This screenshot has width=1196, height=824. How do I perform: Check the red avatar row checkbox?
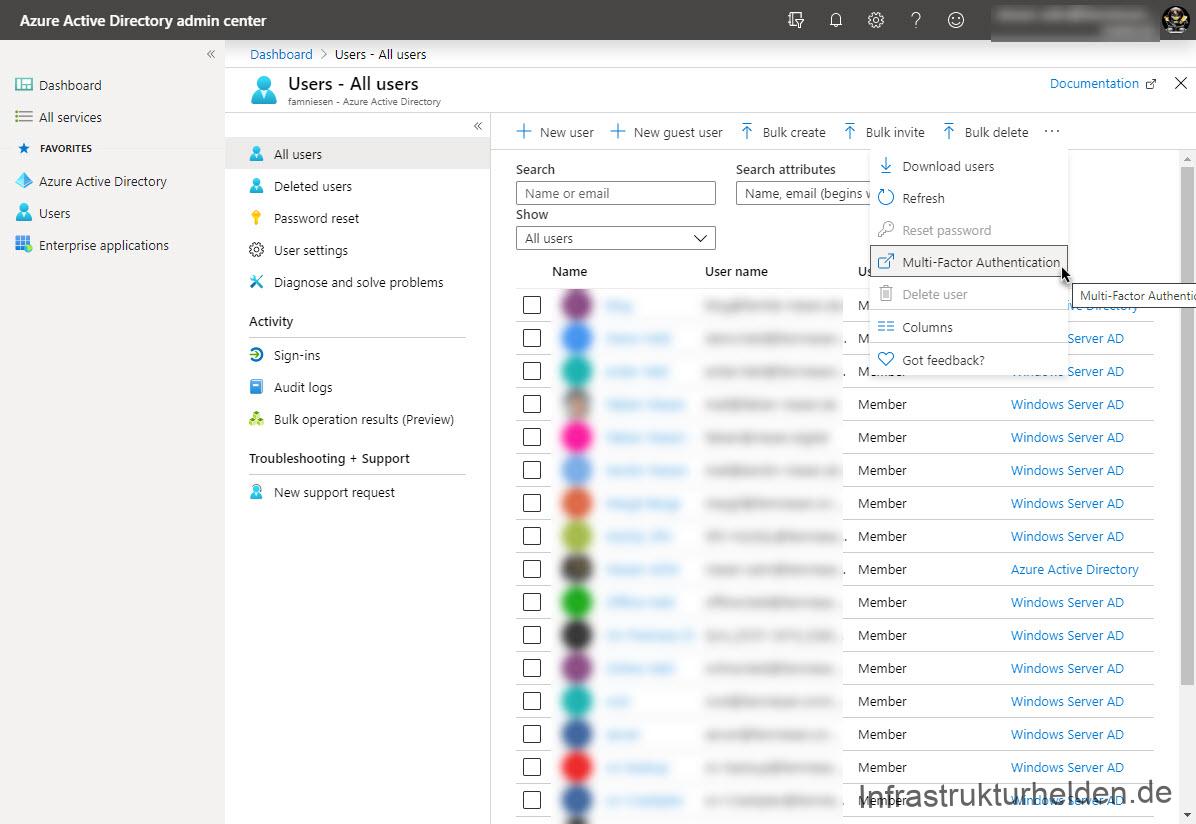point(532,767)
